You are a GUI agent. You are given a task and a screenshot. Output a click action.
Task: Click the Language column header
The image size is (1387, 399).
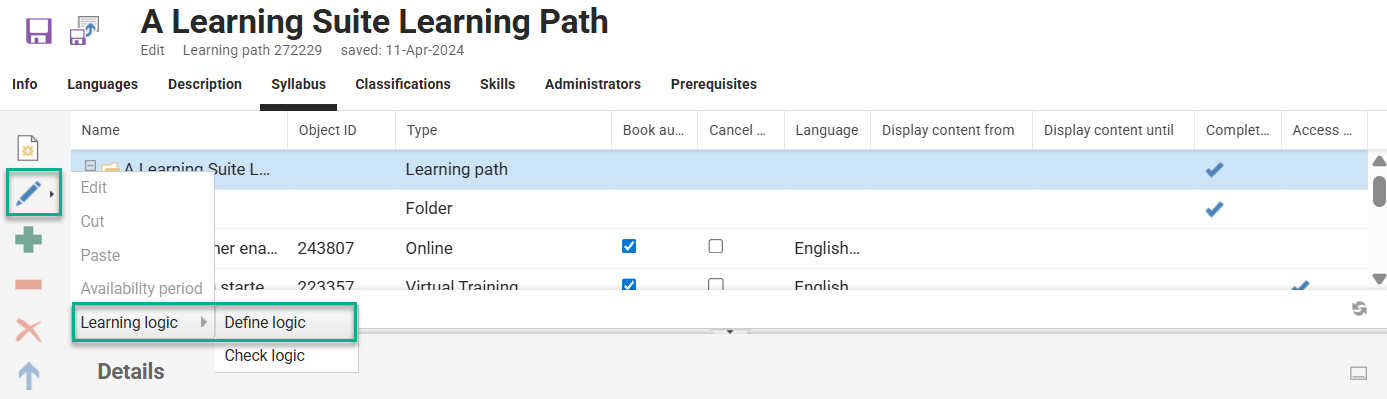click(827, 130)
